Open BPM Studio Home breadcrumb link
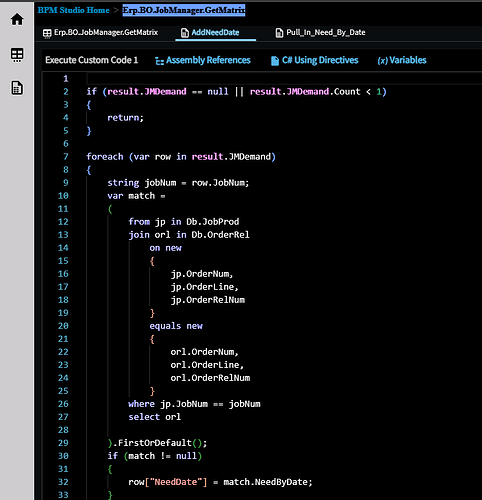Viewport: 482px width, 500px height. click(x=73, y=10)
